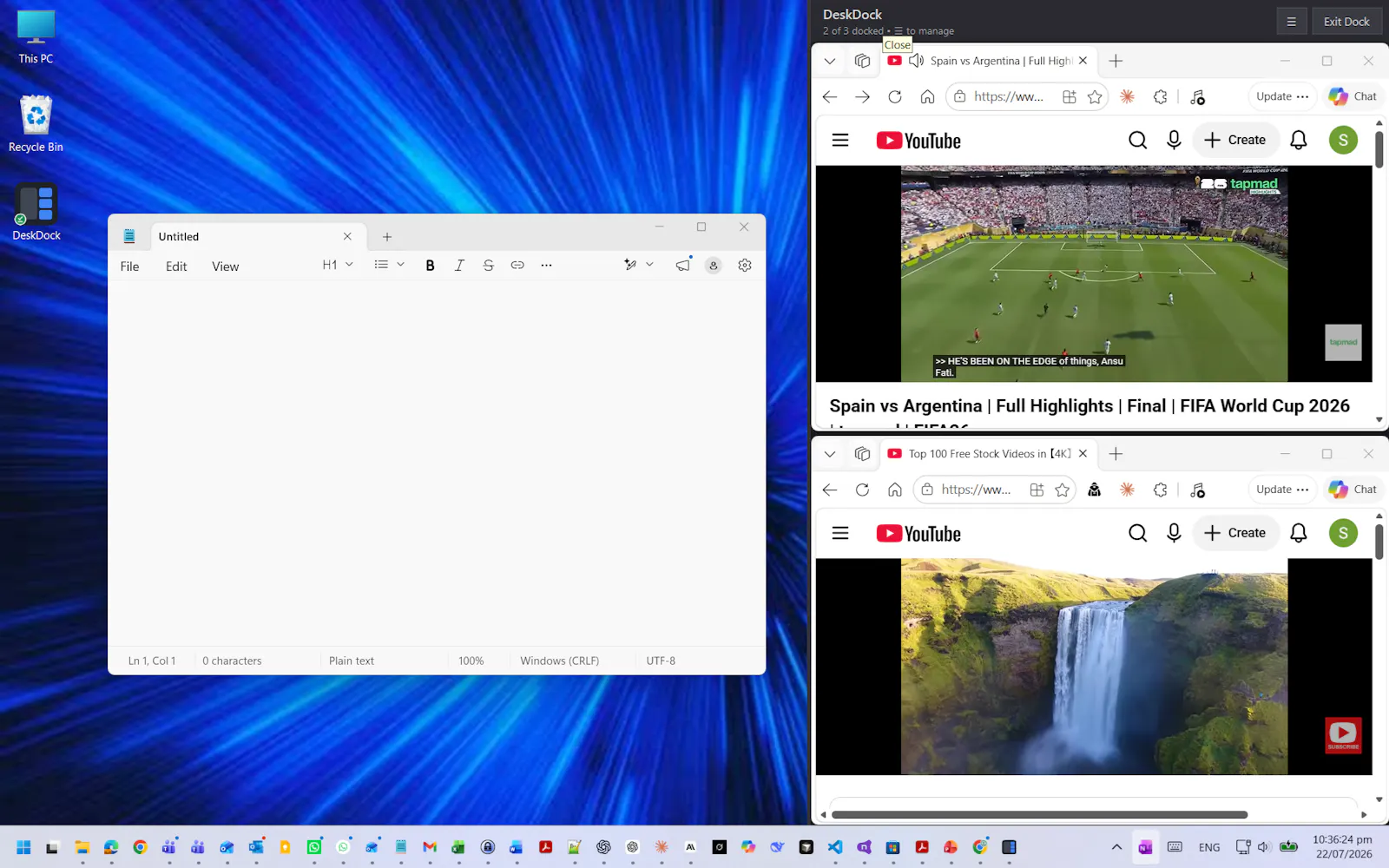Open tab actions chevron in the Stock Videos window
Viewport: 1389px width, 868px height.
click(830, 454)
